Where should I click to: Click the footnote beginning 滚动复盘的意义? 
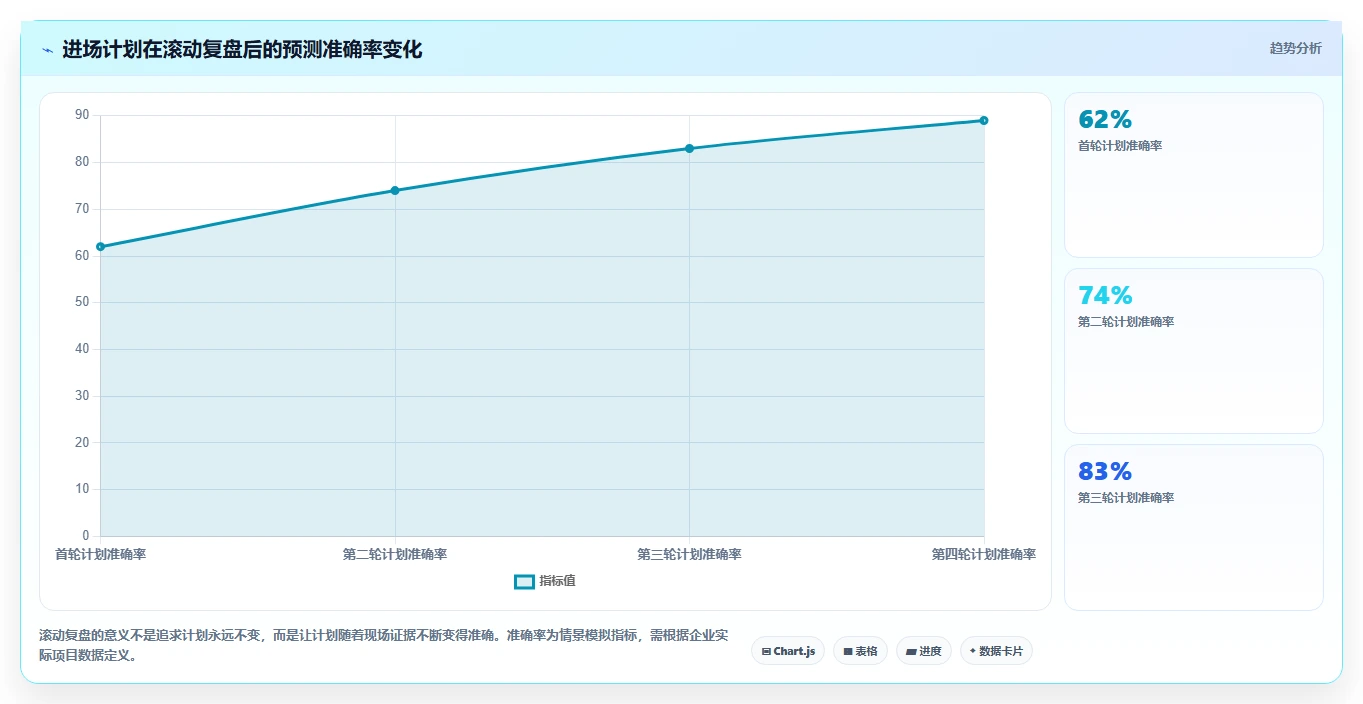pos(383,646)
